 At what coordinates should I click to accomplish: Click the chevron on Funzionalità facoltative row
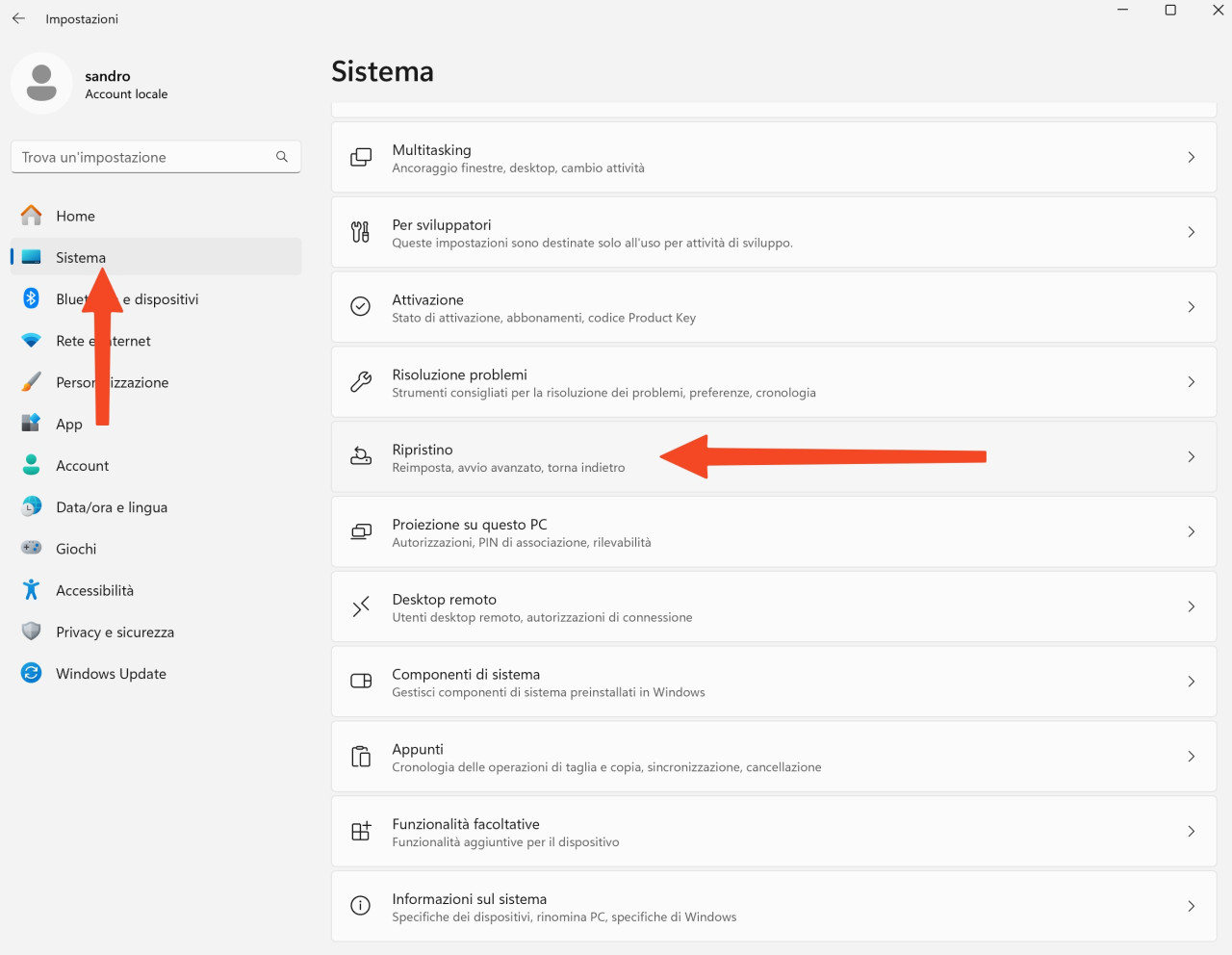tap(1192, 831)
